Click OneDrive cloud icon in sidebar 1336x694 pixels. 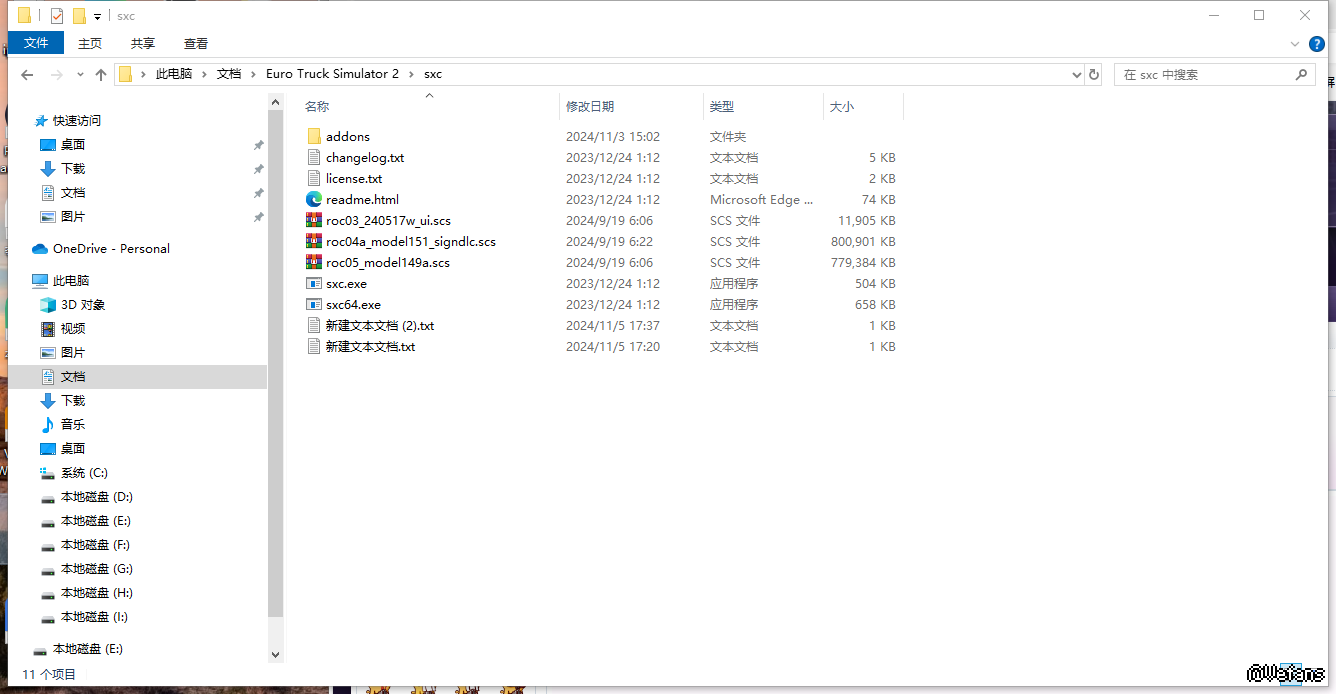40,248
